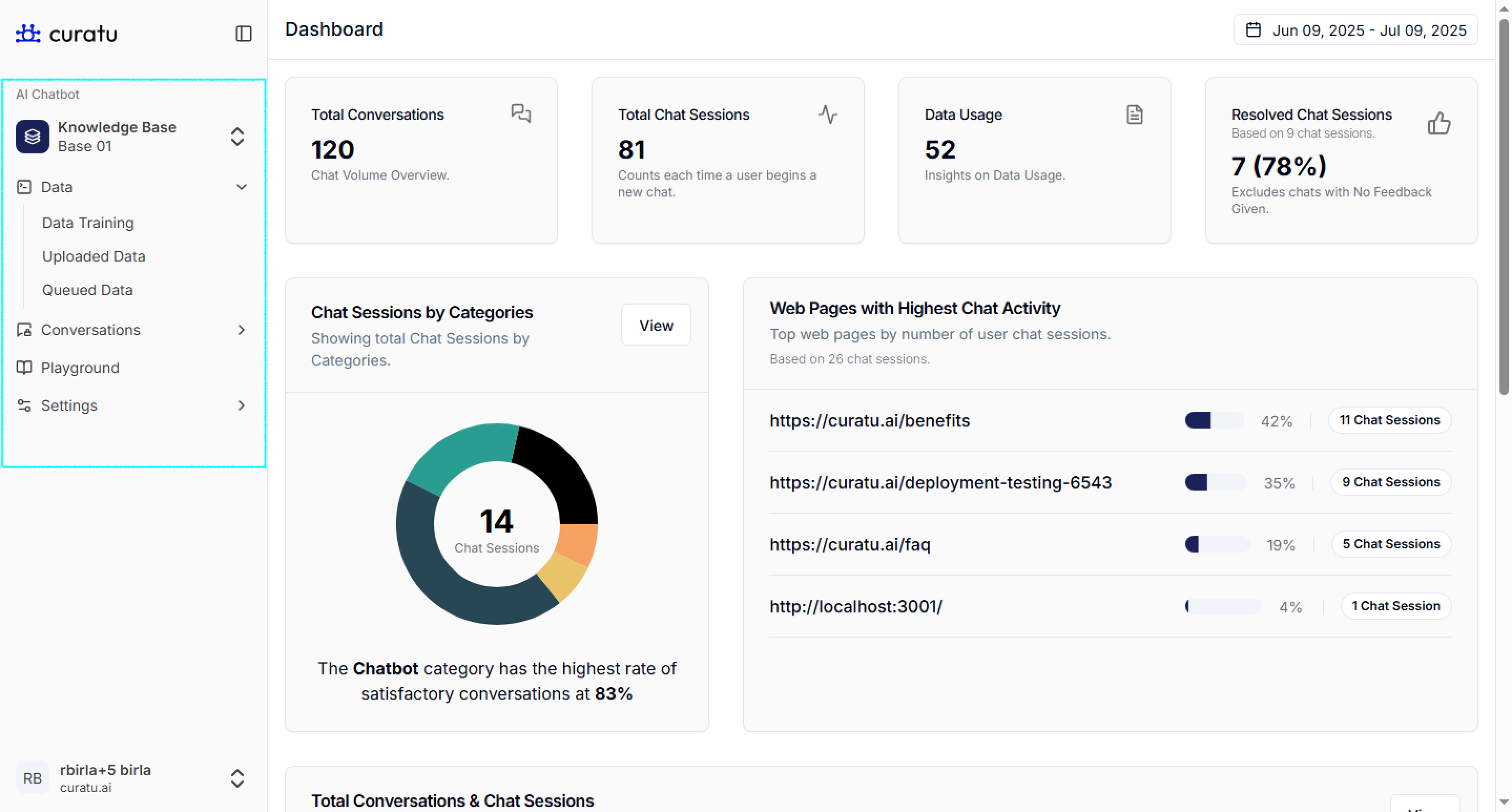Click the Data Usage document icon
This screenshot has height=812, width=1512.
coord(1134,114)
